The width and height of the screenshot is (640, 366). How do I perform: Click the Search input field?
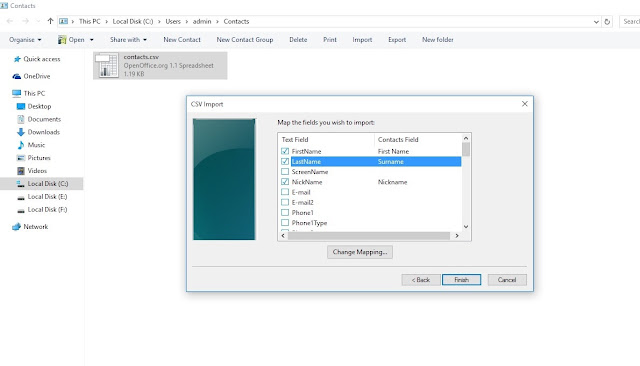coord(630,22)
